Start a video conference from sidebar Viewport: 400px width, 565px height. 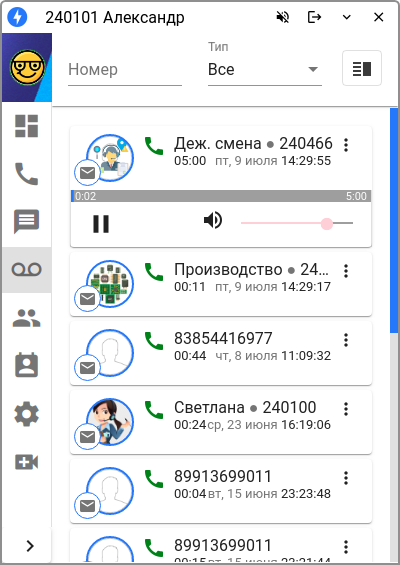pos(26,462)
